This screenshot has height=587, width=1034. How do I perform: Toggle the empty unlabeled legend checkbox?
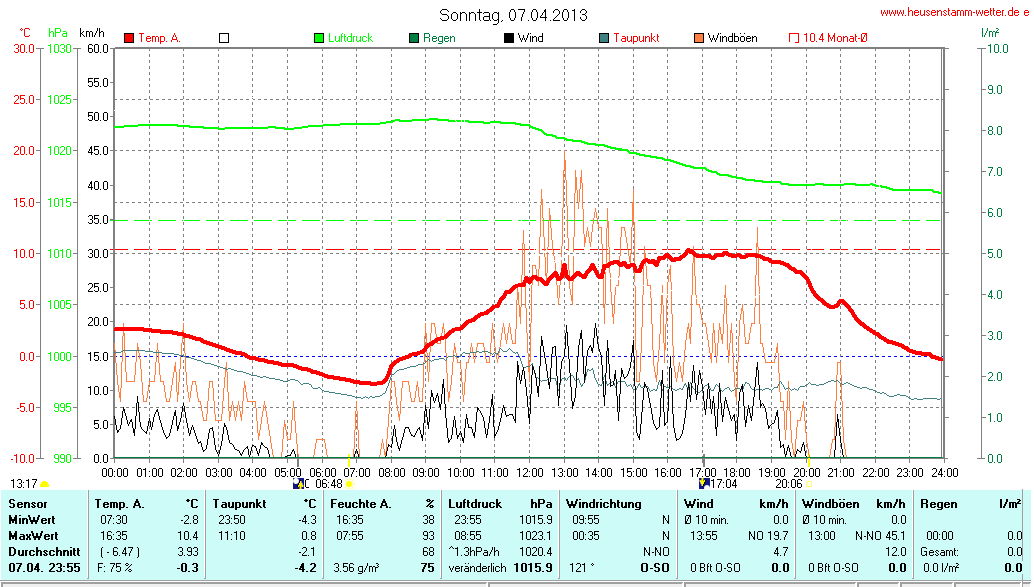pos(224,38)
